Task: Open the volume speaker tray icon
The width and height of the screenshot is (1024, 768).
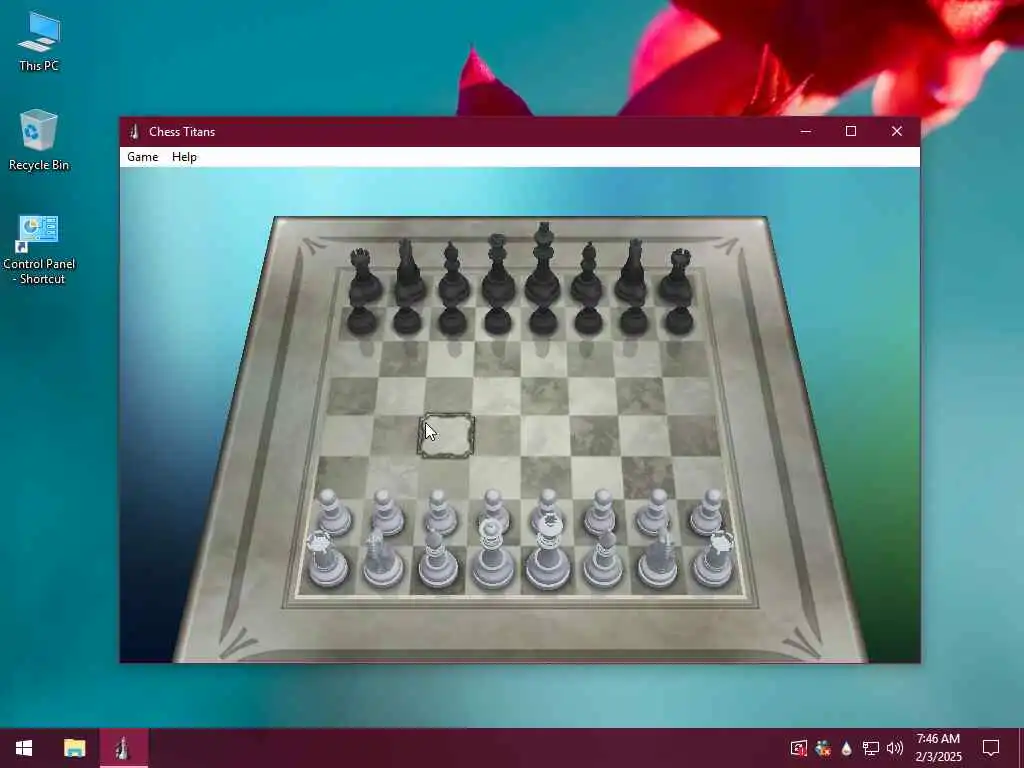Action: tap(895, 748)
